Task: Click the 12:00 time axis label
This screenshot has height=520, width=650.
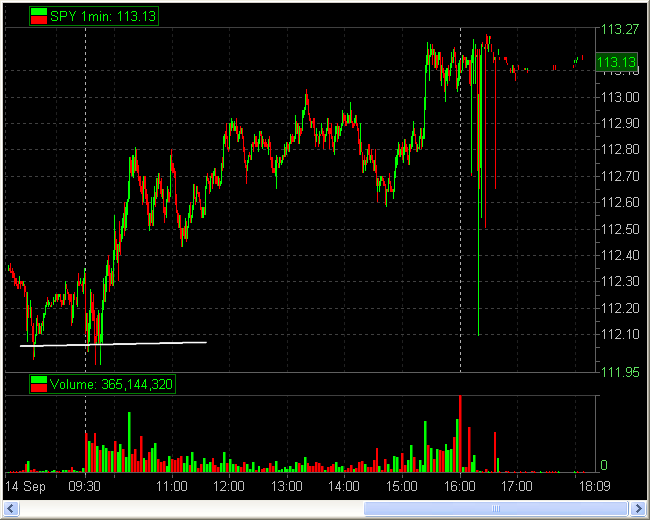Action: tap(229, 486)
